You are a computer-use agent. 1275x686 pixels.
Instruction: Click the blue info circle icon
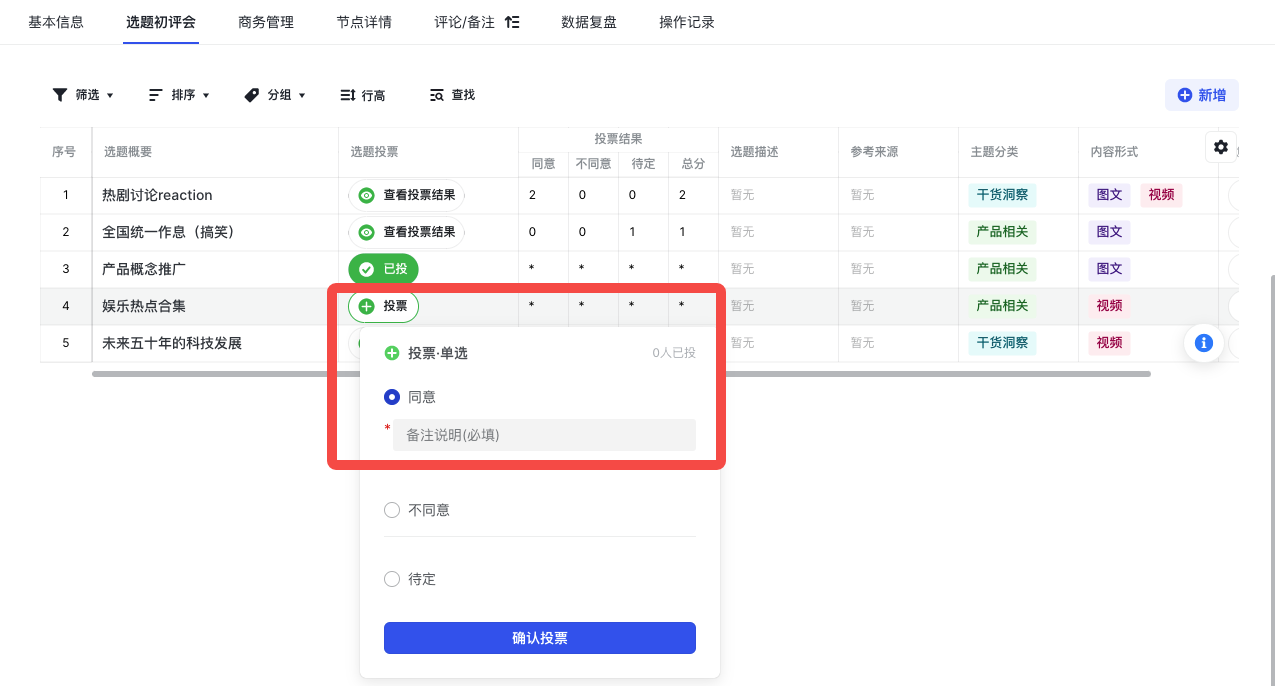1204,343
